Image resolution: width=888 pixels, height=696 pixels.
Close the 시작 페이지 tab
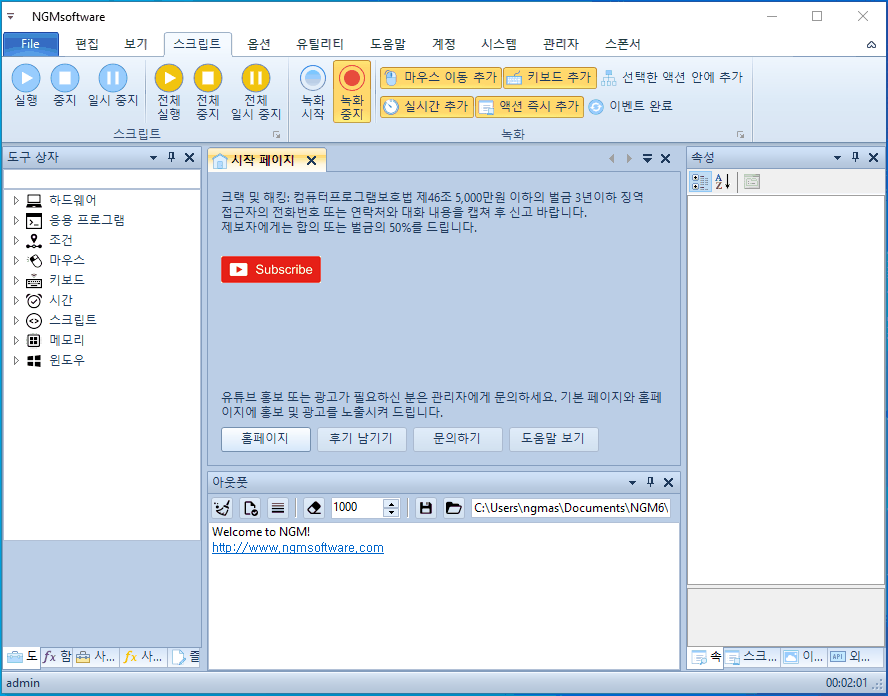point(311,161)
